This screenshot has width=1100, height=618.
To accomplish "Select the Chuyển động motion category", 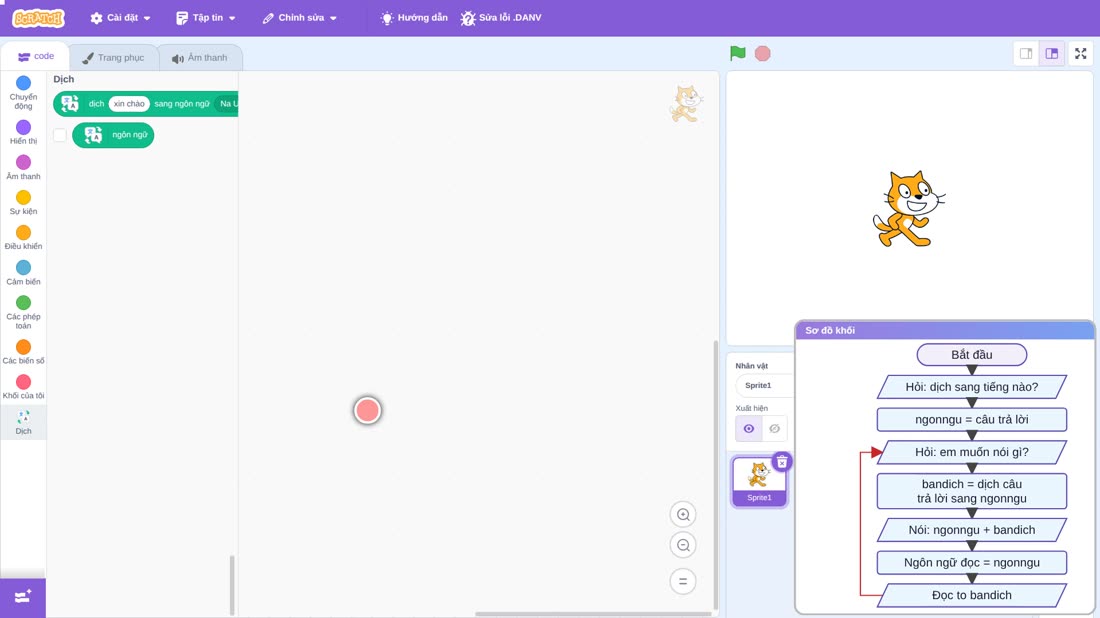I will point(23,93).
